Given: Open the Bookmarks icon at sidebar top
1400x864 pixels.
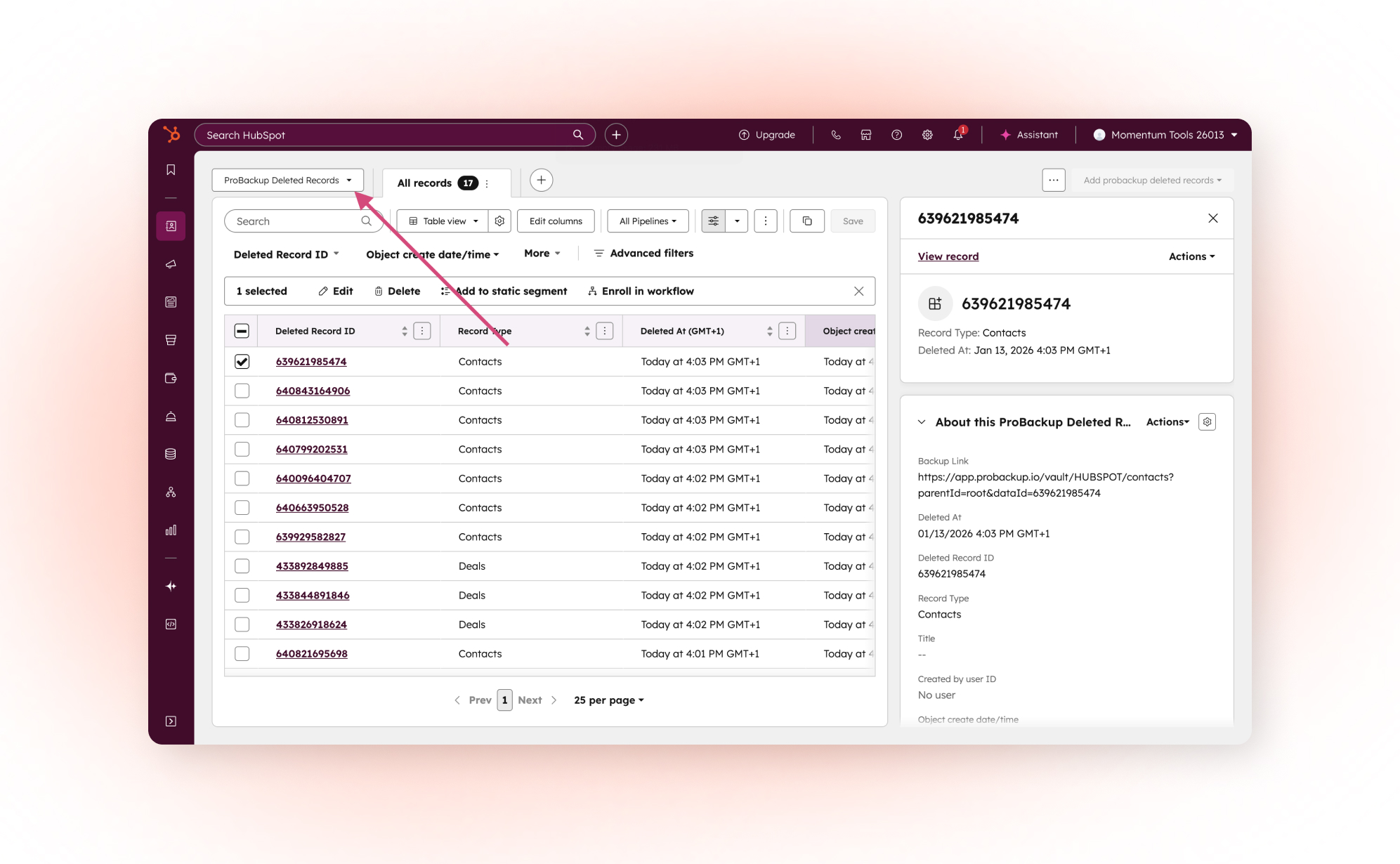Looking at the screenshot, I should [x=171, y=169].
